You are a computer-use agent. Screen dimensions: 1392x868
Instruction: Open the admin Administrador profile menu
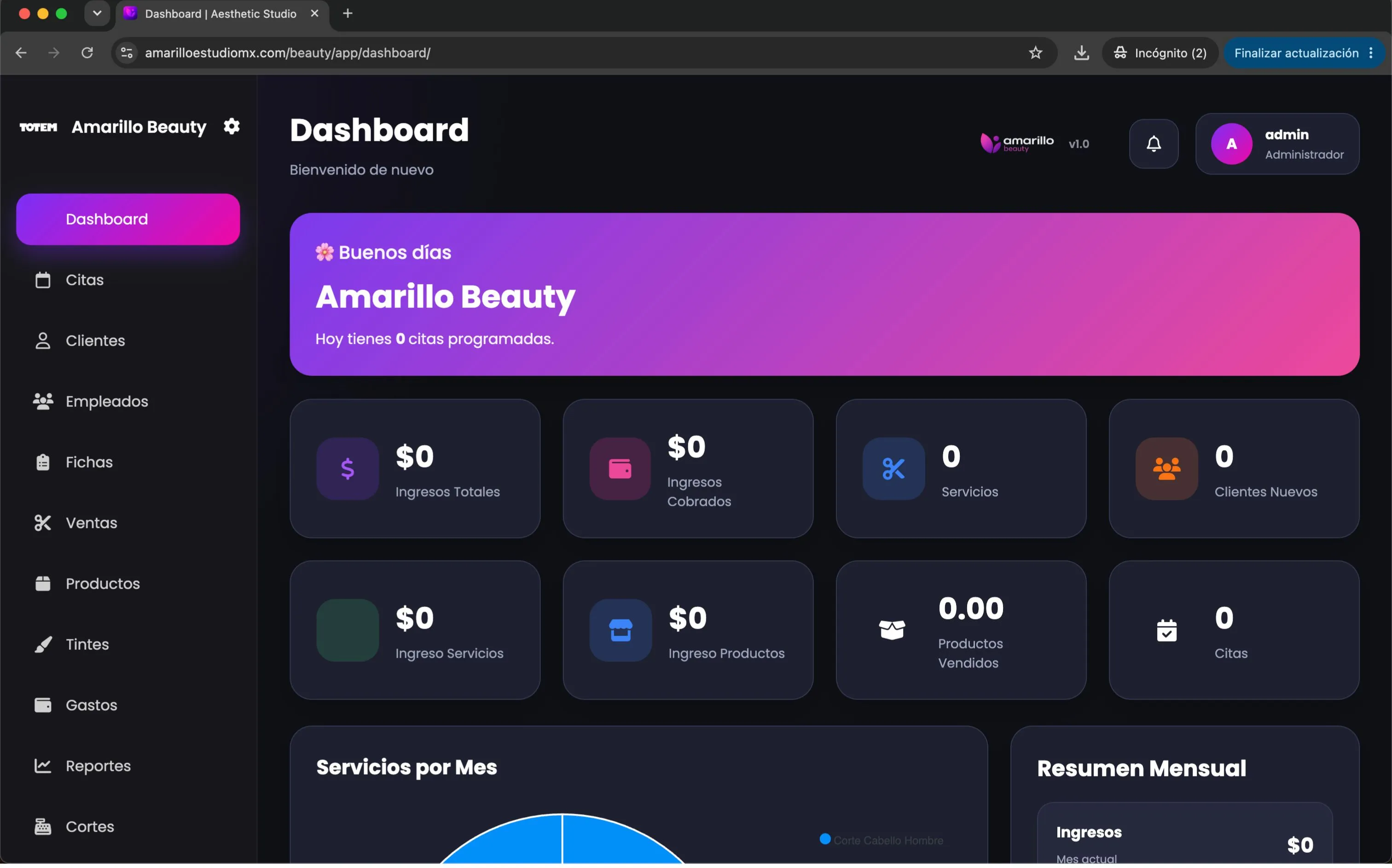coord(1277,144)
